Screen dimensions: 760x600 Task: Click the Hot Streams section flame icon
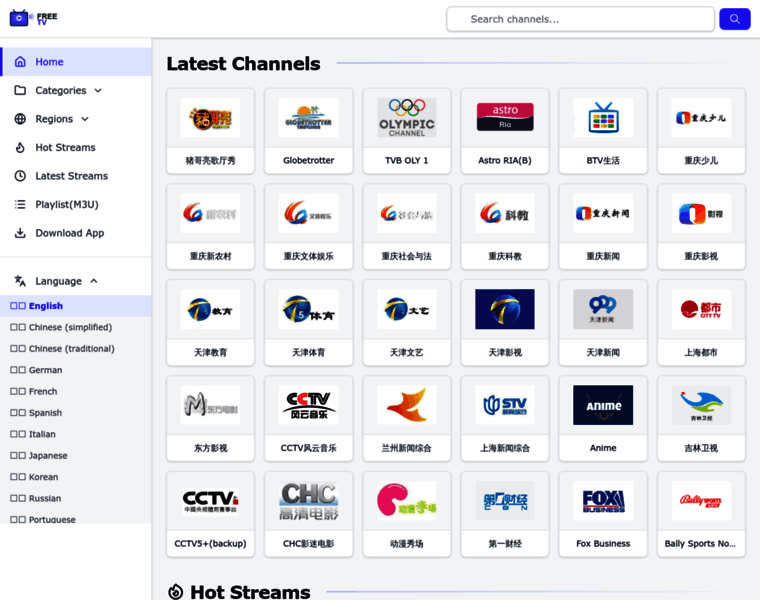(175, 592)
